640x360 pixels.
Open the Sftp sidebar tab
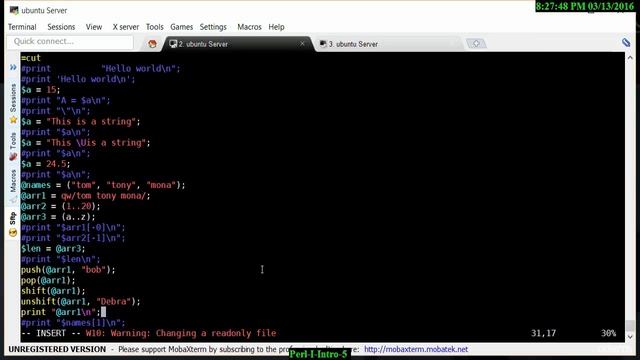13,218
